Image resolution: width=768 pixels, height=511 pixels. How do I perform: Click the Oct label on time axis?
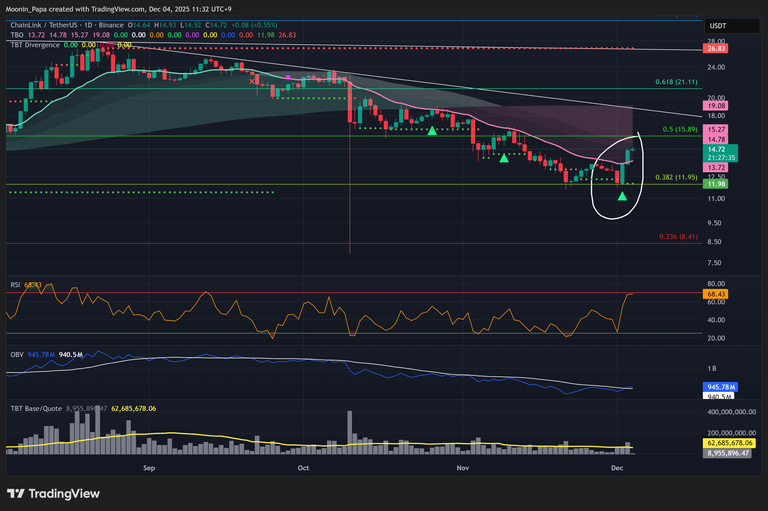(305, 467)
